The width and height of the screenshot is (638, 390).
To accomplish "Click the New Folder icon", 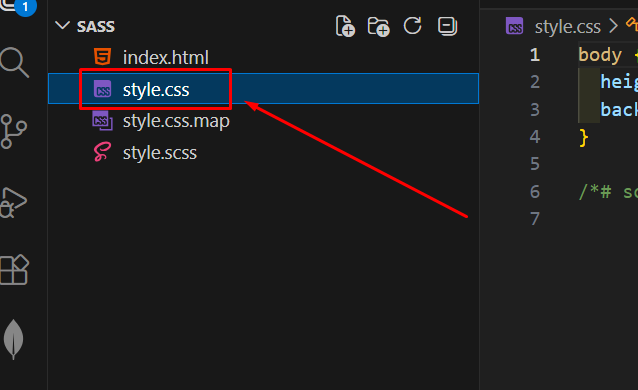I will click(x=378, y=27).
